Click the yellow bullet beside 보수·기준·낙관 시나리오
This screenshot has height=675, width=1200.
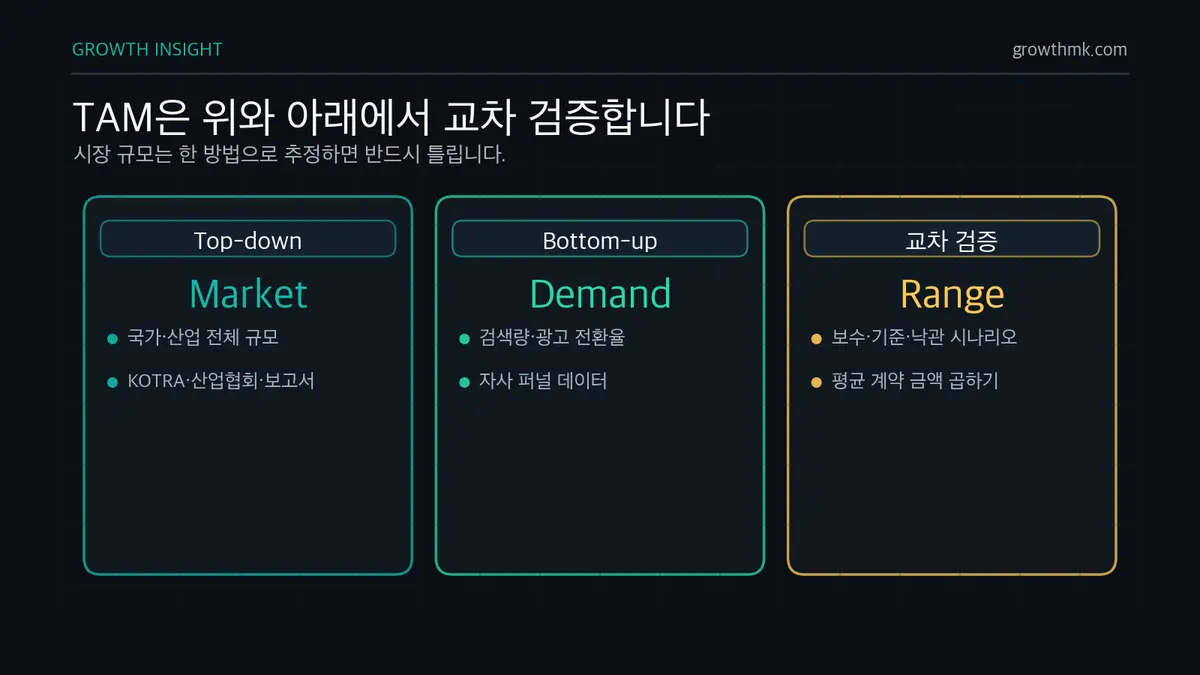pos(817,339)
